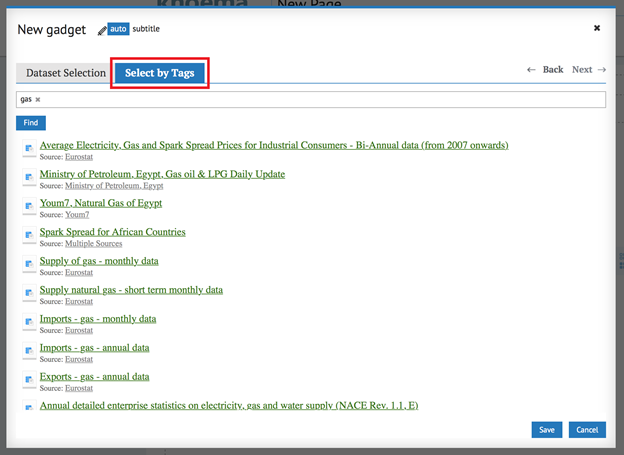Click Eurostat source under Exports gas annual
Viewport: 624px width, 455px height.
tap(79, 389)
